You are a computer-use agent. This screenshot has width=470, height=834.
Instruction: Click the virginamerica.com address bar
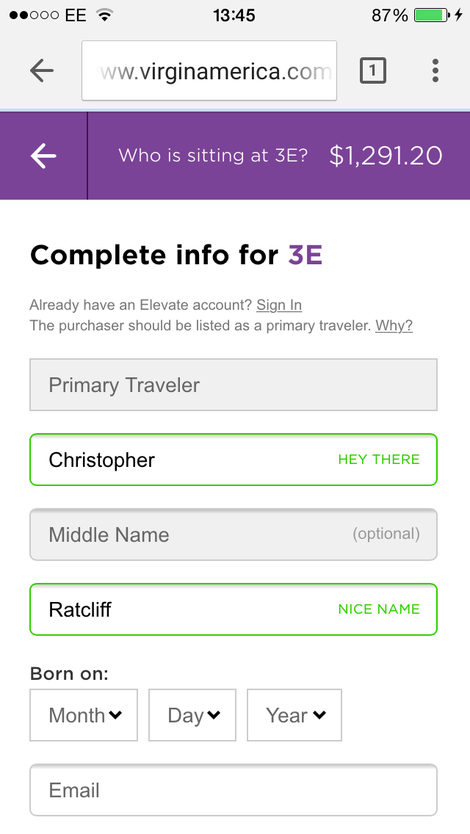point(209,70)
